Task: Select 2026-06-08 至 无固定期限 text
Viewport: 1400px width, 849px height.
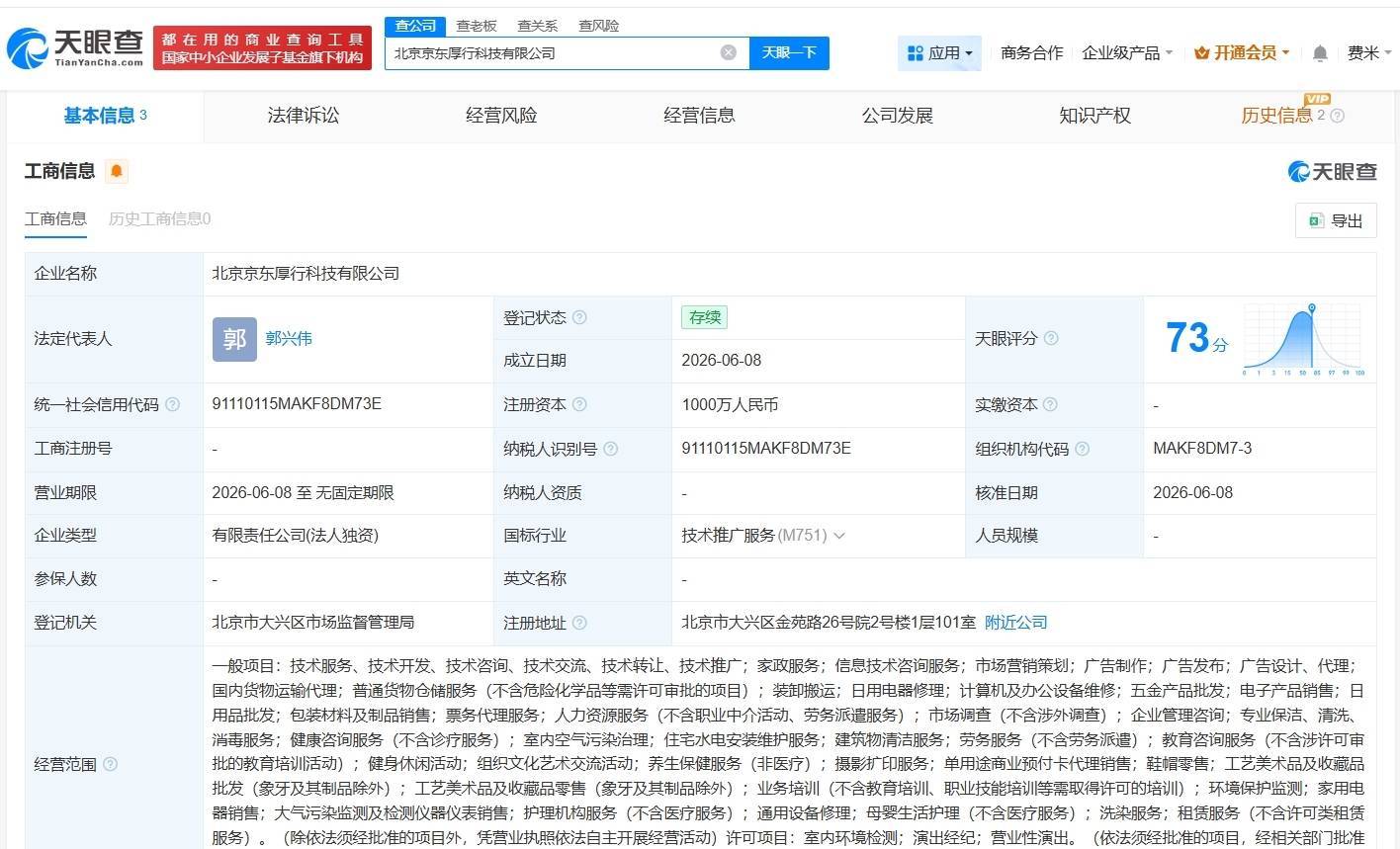Action: [303, 492]
